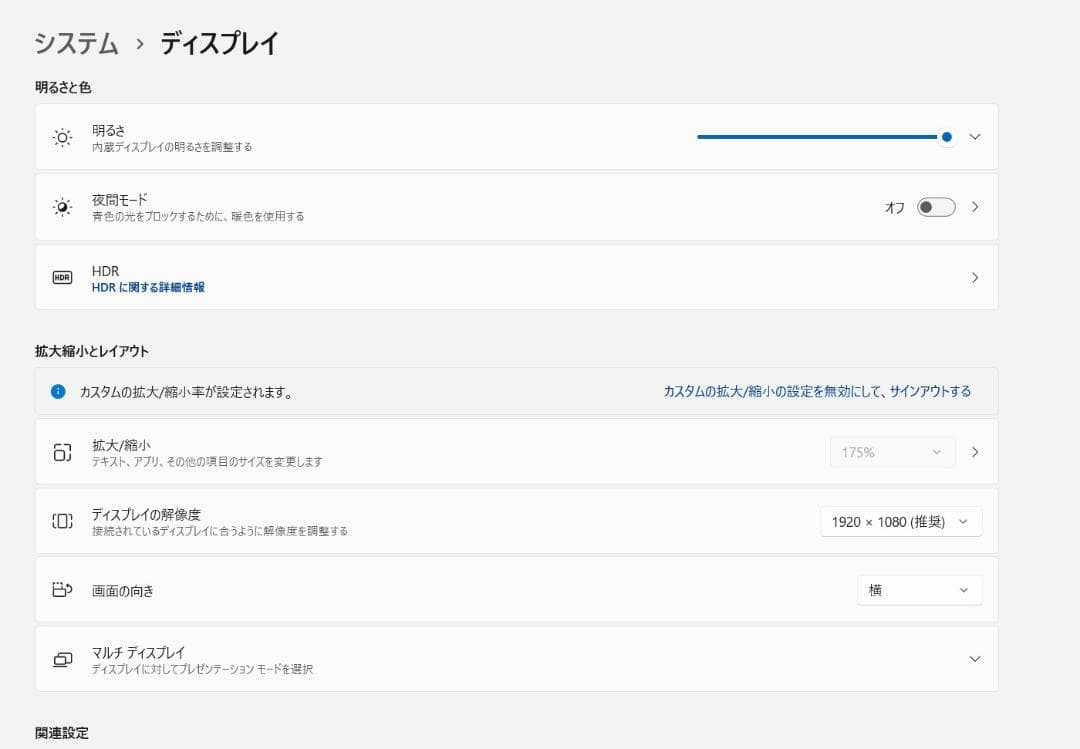Click the blue info circle icon
Screen dimensions: 1080x749
click(58, 392)
